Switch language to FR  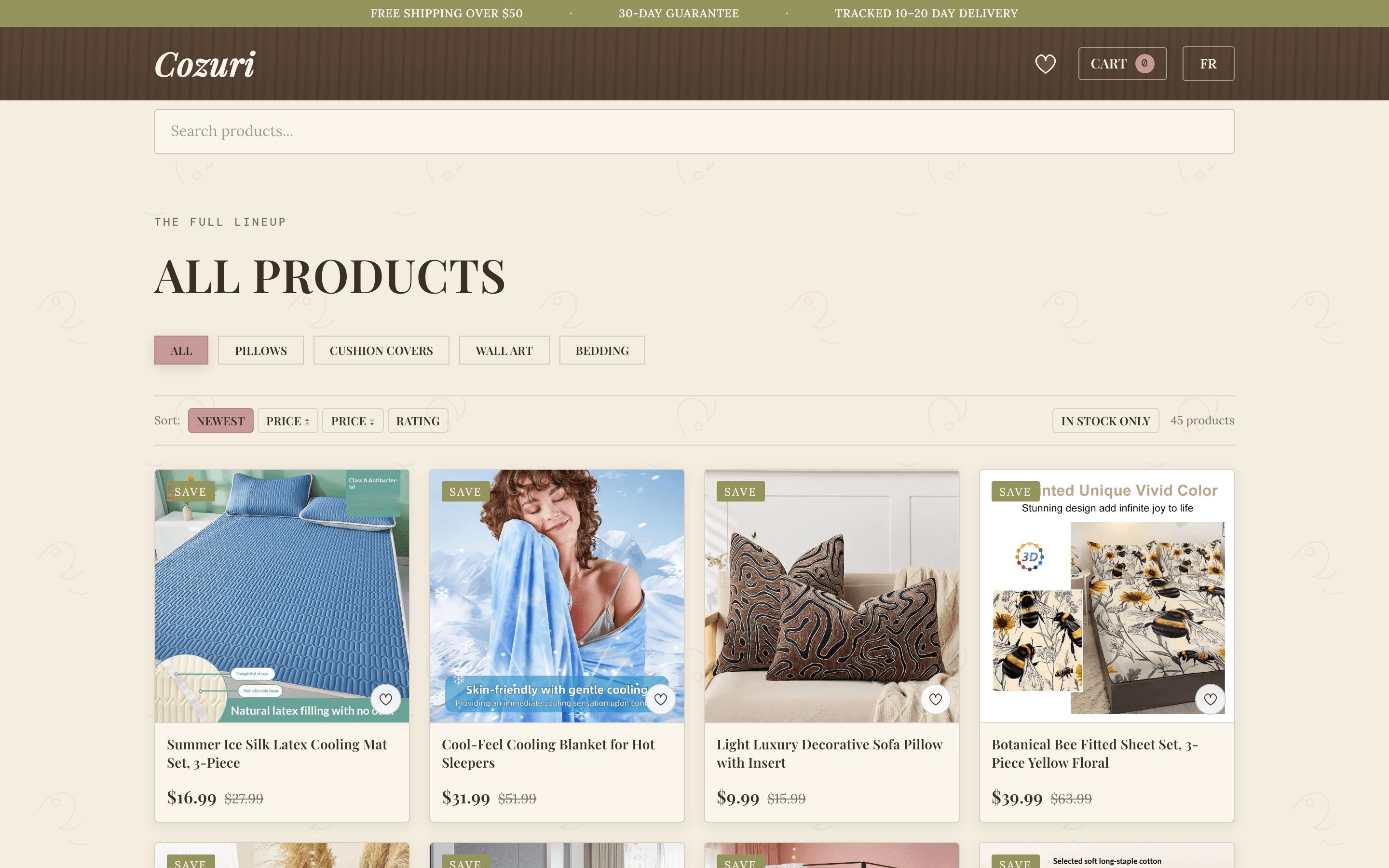pos(1208,64)
